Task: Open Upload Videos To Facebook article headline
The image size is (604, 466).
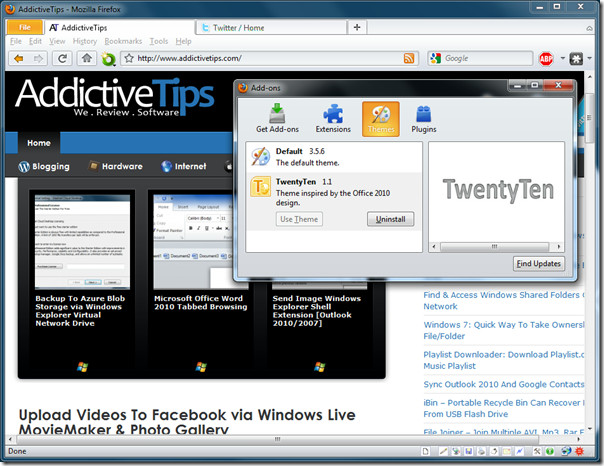Action: (187, 422)
